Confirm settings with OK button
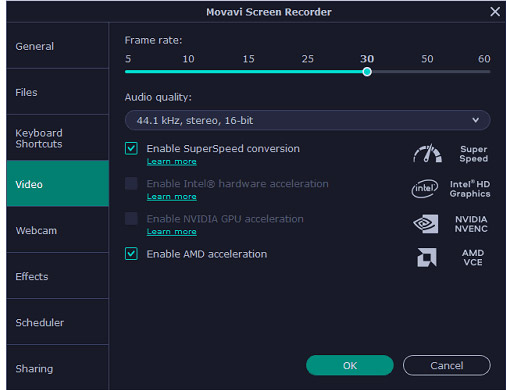The width and height of the screenshot is (506, 390). point(350,365)
